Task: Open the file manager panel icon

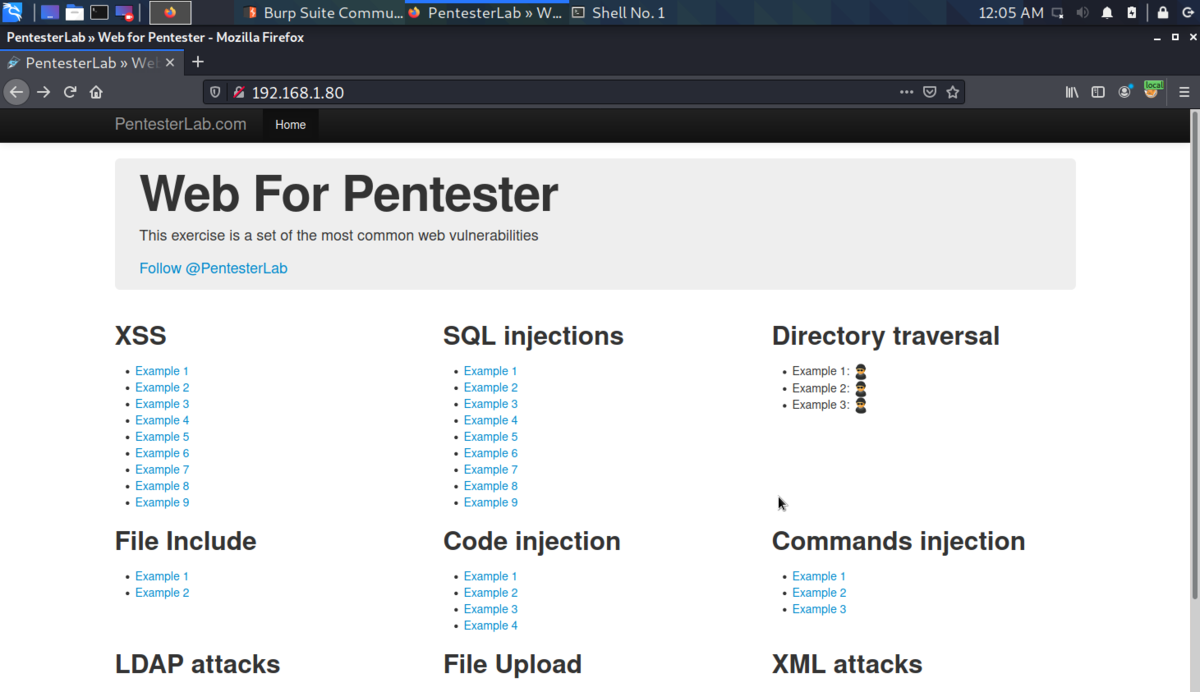Action: click(75, 13)
